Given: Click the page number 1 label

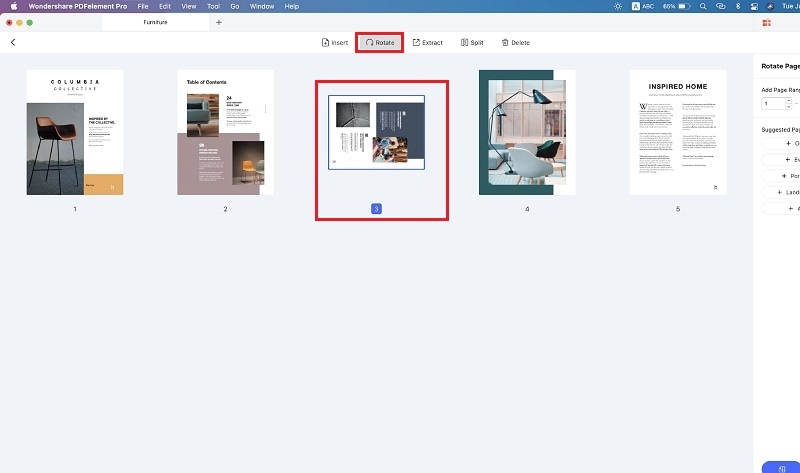Looking at the screenshot, I should 75,209.
